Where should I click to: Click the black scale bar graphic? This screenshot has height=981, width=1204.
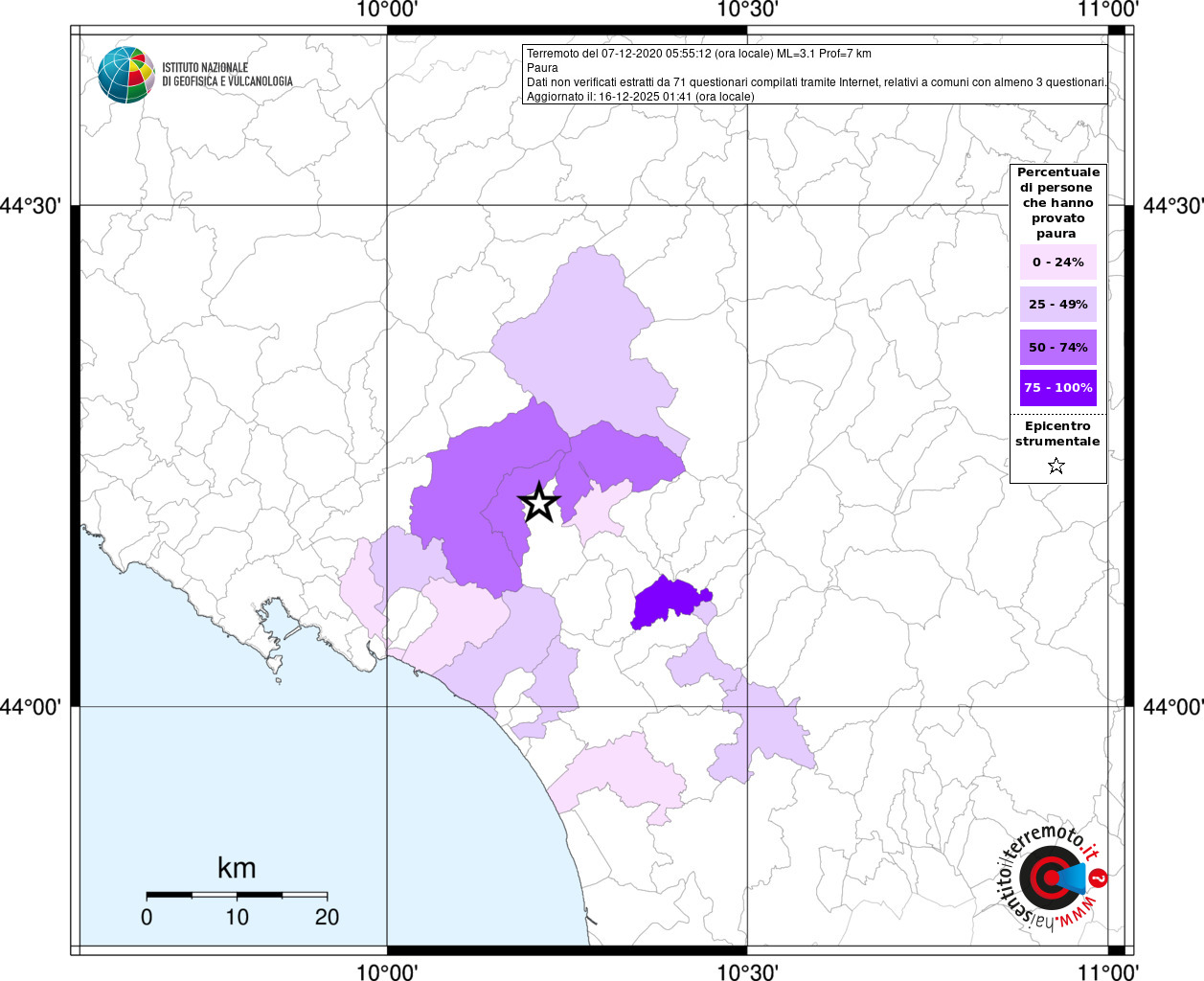tap(238, 895)
